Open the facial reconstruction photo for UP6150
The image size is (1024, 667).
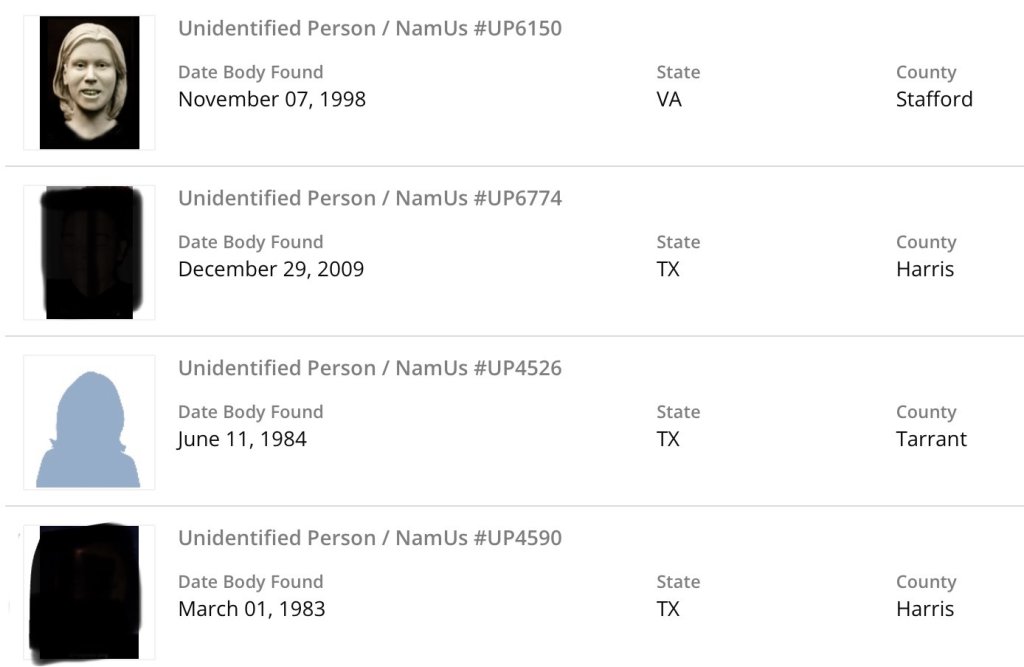click(89, 83)
